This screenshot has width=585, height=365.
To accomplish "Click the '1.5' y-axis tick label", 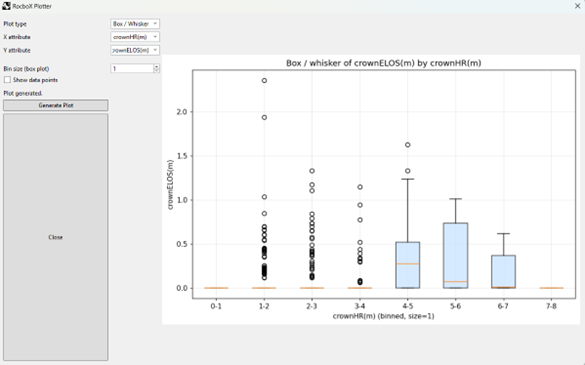I will (x=182, y=156).
